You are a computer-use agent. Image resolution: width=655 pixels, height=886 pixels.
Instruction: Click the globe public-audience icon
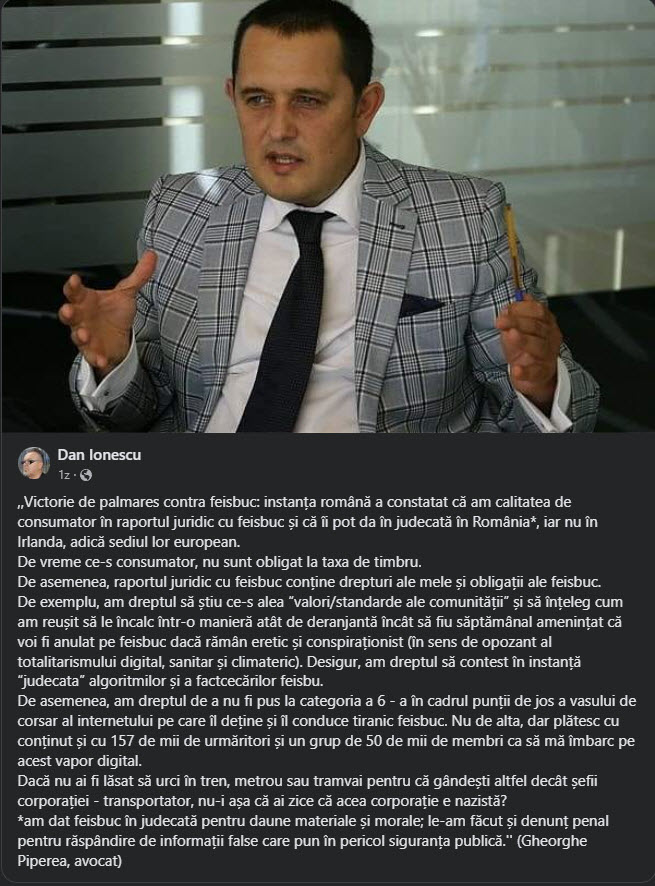tap(86, 475)
